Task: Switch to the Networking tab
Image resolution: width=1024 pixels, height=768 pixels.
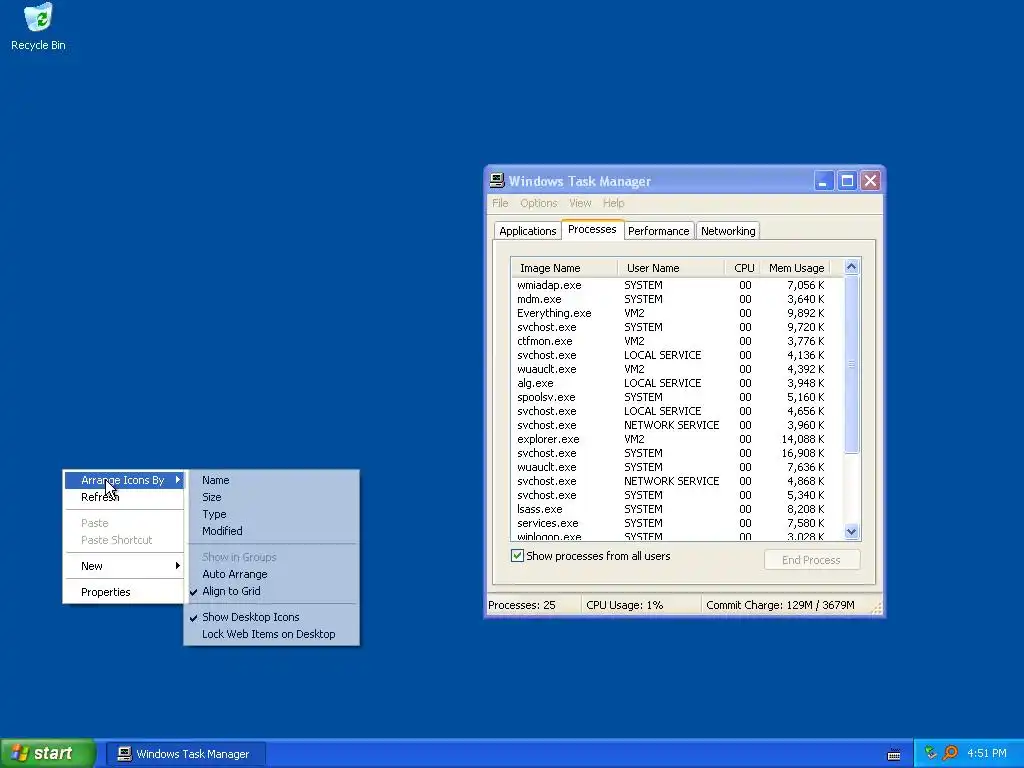Action: click(x=728, y=231)
